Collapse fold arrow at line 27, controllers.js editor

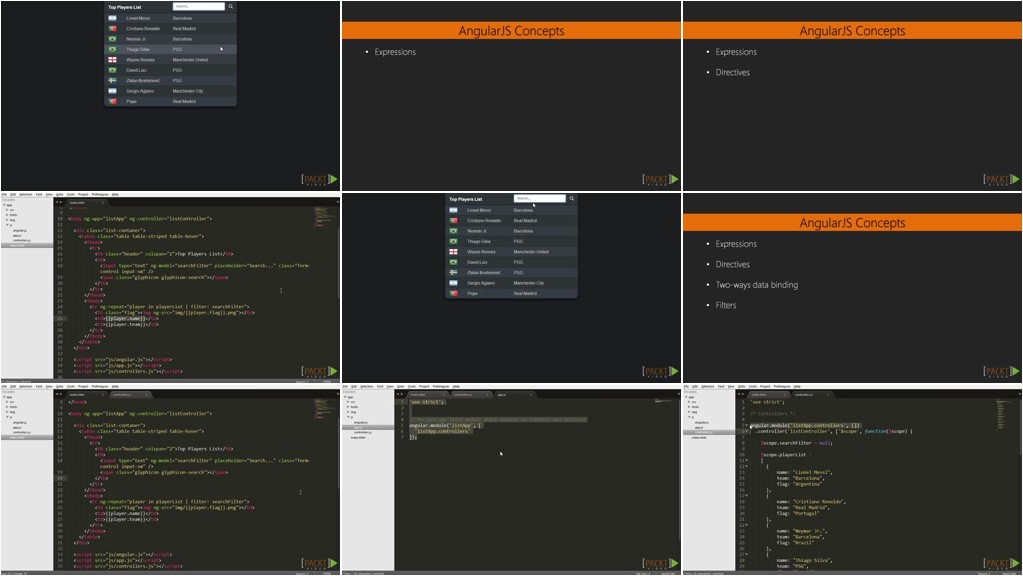[746, 554]
